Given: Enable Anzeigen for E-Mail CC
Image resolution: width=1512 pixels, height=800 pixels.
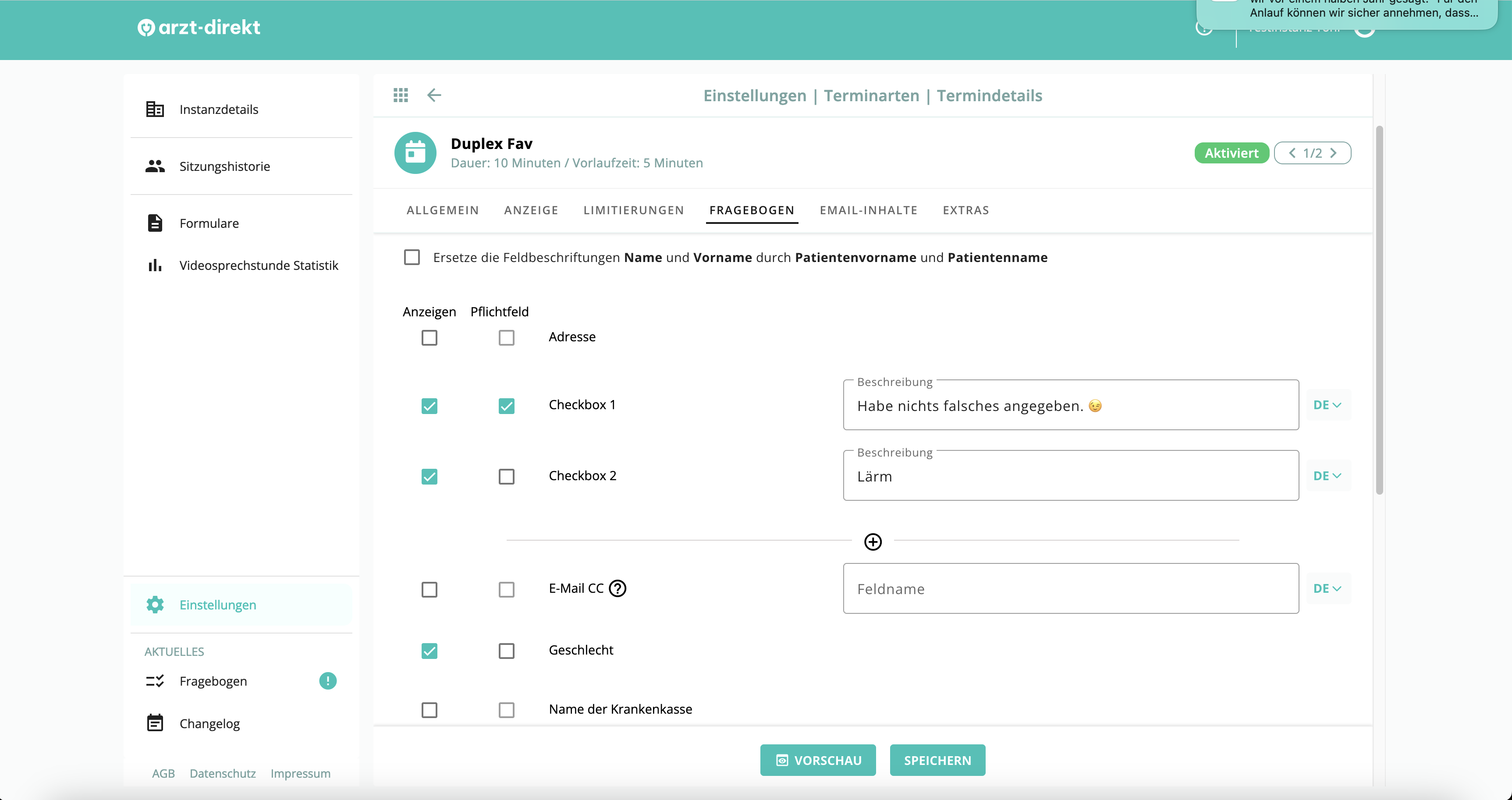Looking at the screenshot, I should click(429, 589).
